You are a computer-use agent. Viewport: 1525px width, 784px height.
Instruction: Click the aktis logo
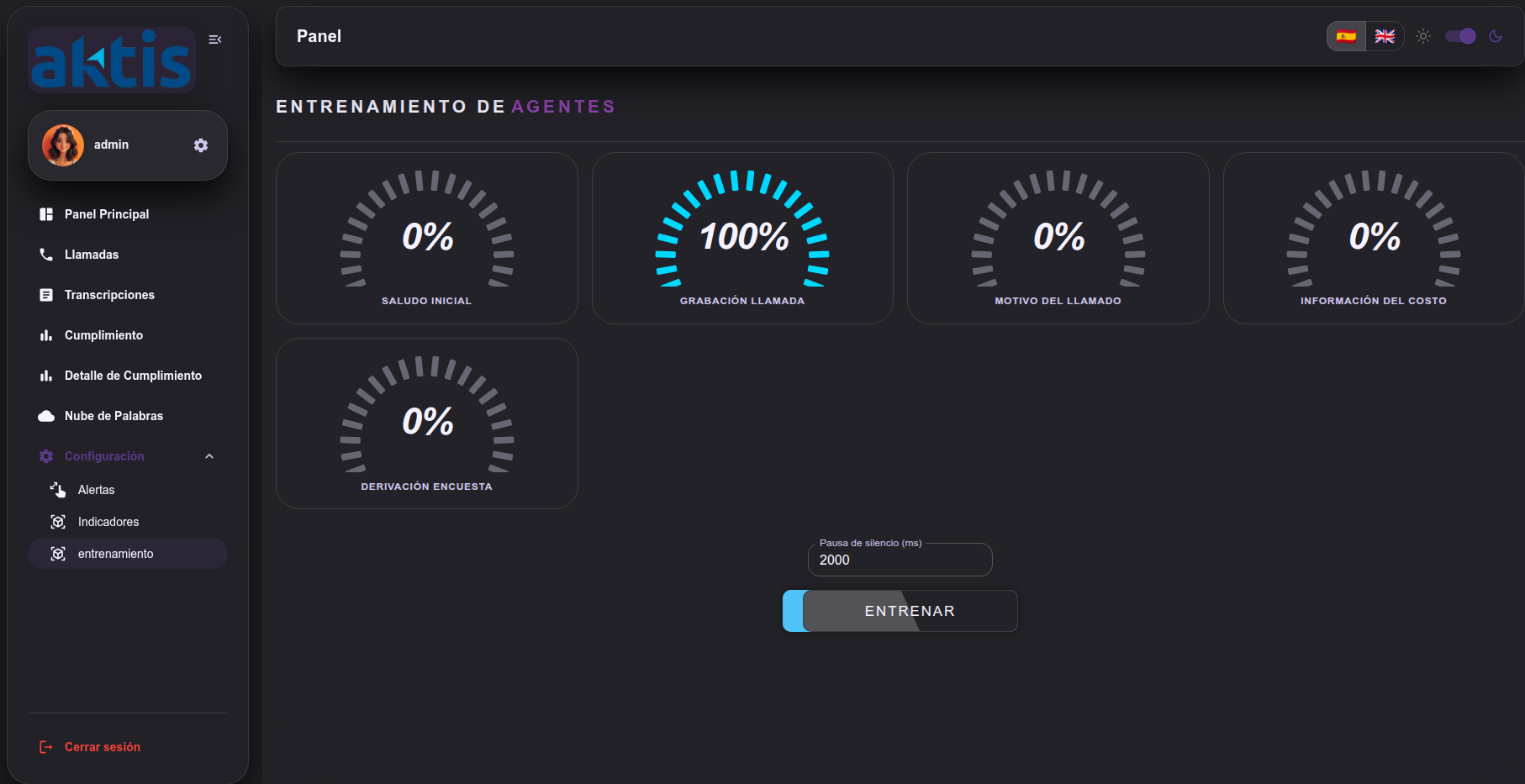tap(112, 60)
